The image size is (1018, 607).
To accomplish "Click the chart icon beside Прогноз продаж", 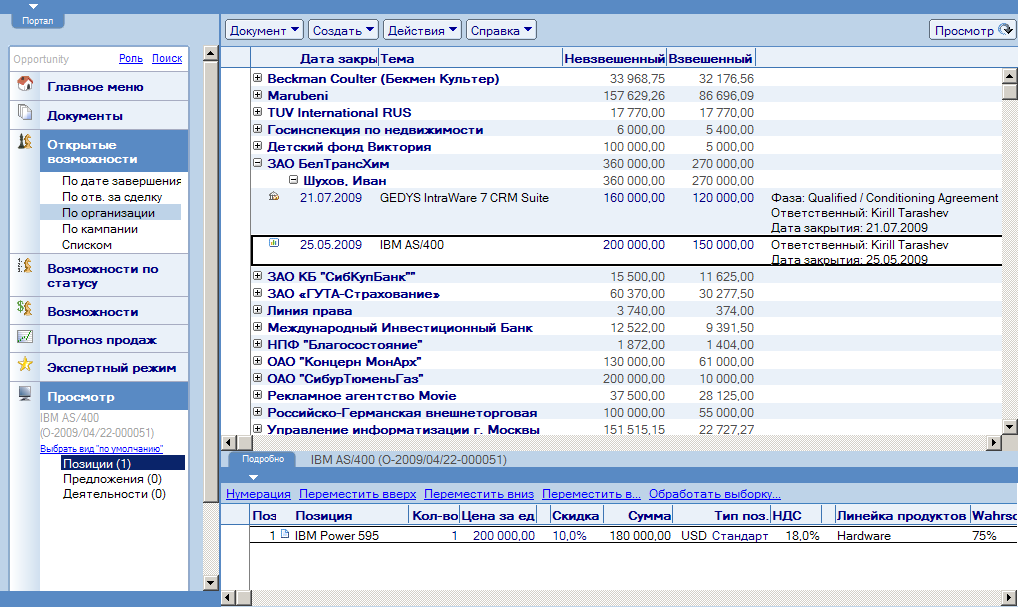I will 25,336.
